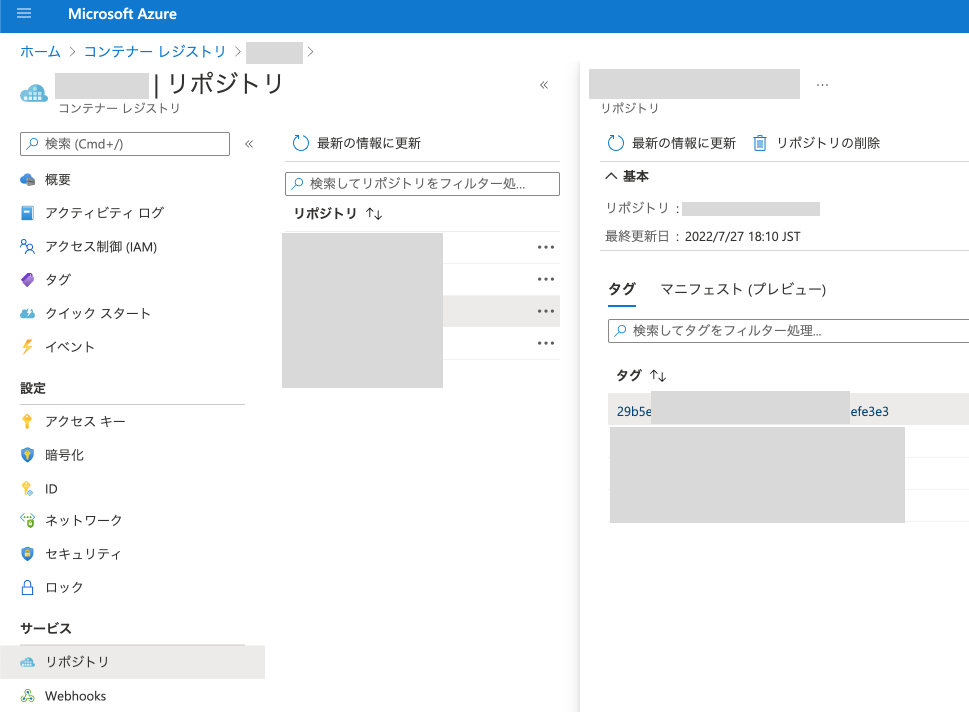Open the tag starting with 29b5e
Image resolution: width=969 pixels, height=712 pixels.
tap(753, 412)
